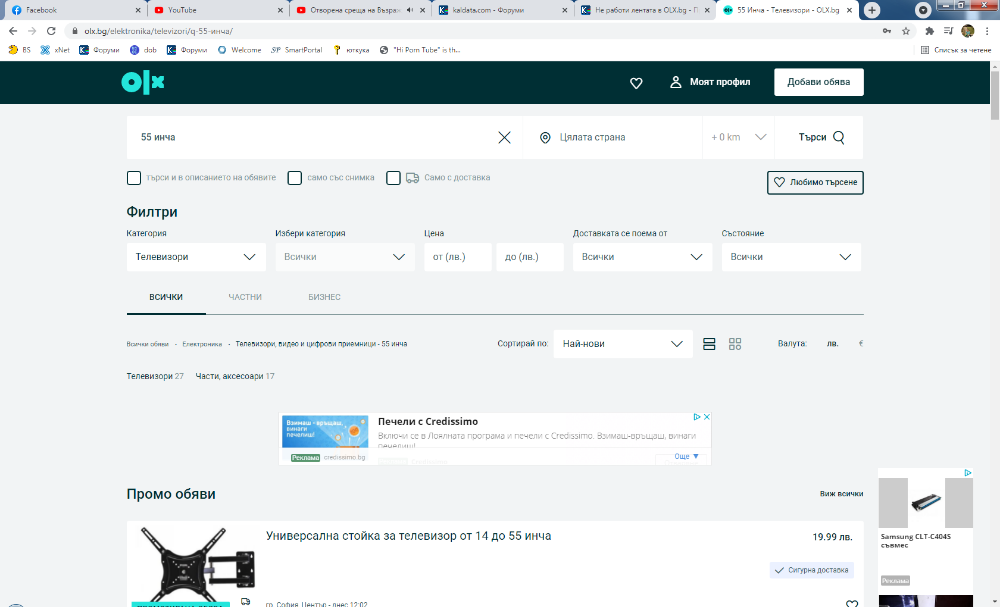
Task: Open Избери категория dropdown
Action: 344,257
